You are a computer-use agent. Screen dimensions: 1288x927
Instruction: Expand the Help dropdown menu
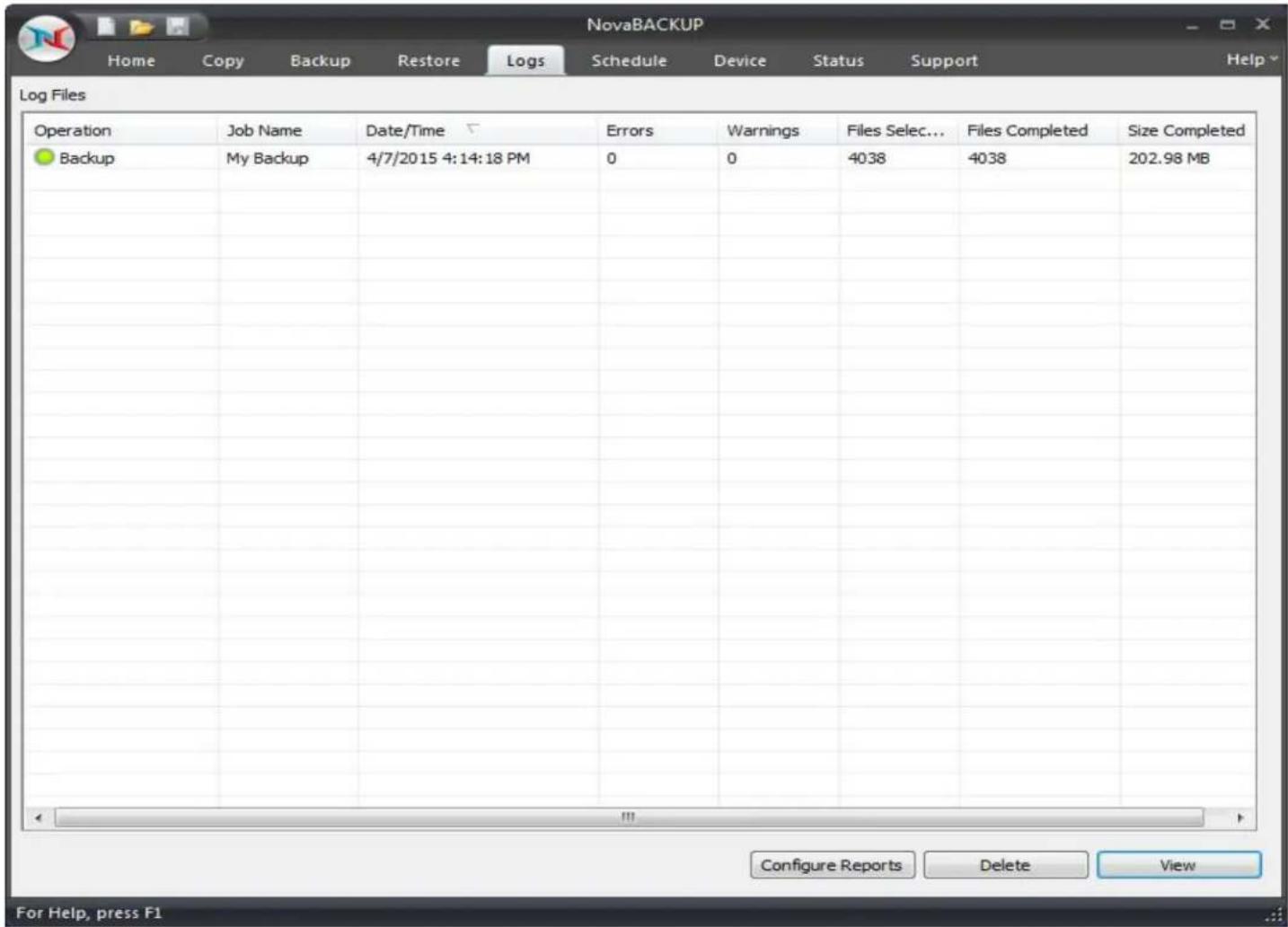point(1251,58)
